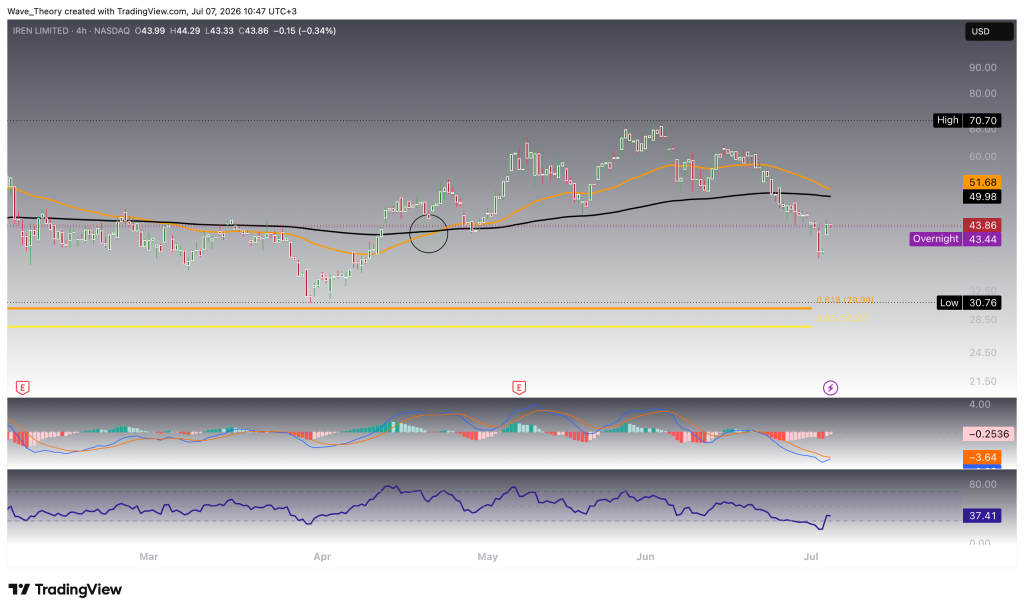The width and height of the screenshot is (1024, 611).
Task: Click the High 70.70 price label
Action: point(967,120)
